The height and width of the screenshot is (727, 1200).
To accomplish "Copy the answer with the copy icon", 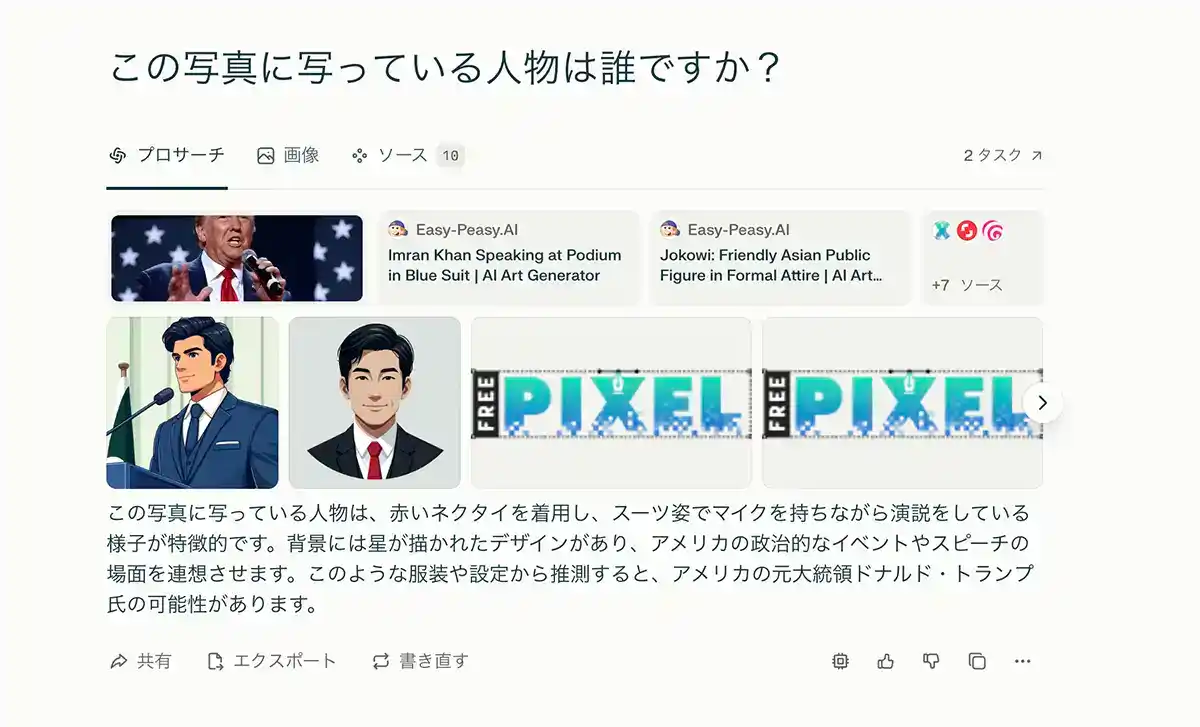I will pos(977,661).
